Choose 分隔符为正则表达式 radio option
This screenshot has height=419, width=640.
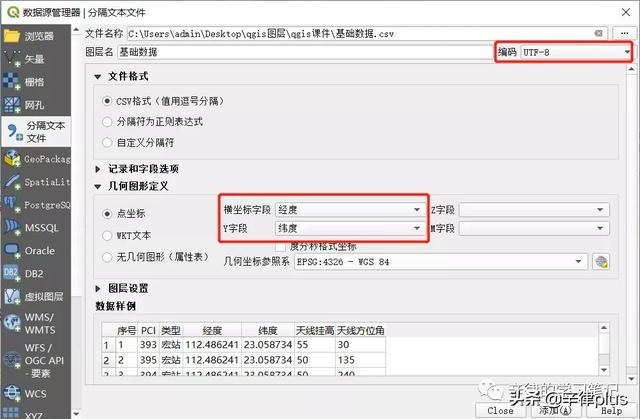point(108,121)
